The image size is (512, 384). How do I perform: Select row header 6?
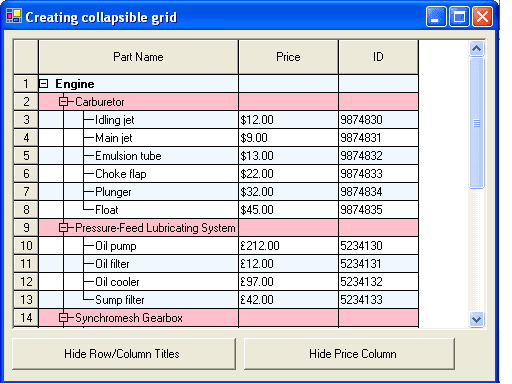pyautogui.click(x=26, y=174)
